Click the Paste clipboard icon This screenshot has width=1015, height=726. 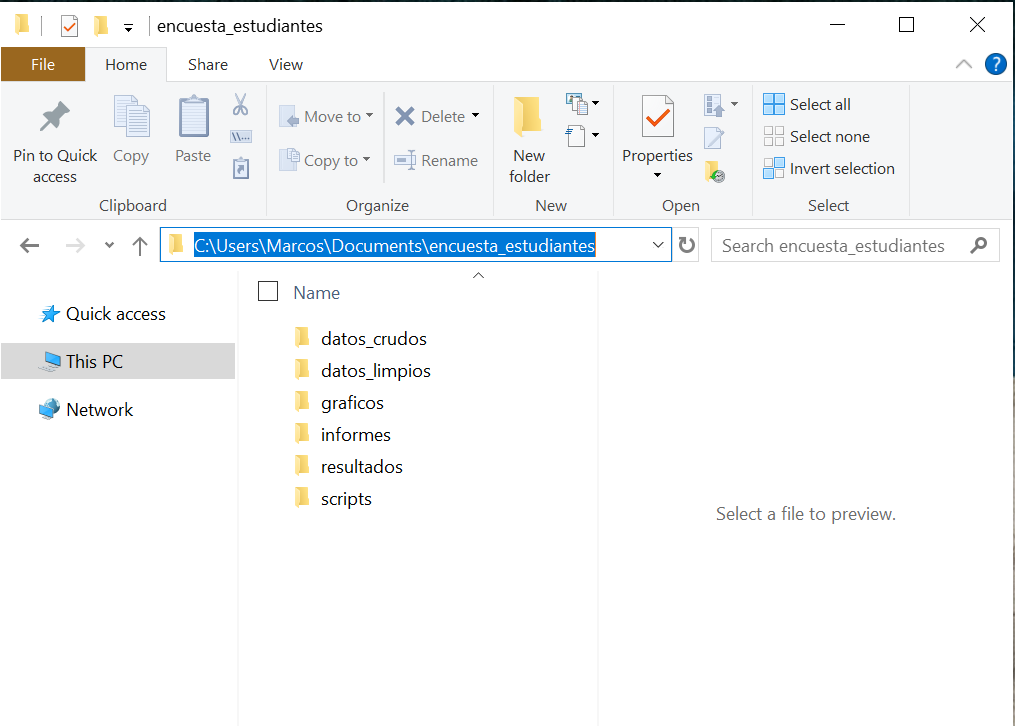coord(194,116)
